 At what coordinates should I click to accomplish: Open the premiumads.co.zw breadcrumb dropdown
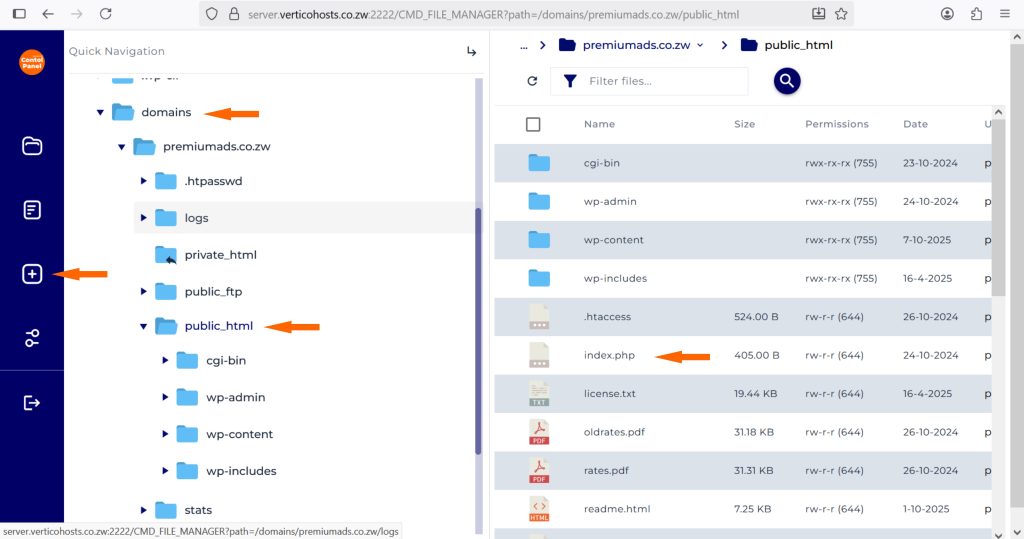[699, 45]
